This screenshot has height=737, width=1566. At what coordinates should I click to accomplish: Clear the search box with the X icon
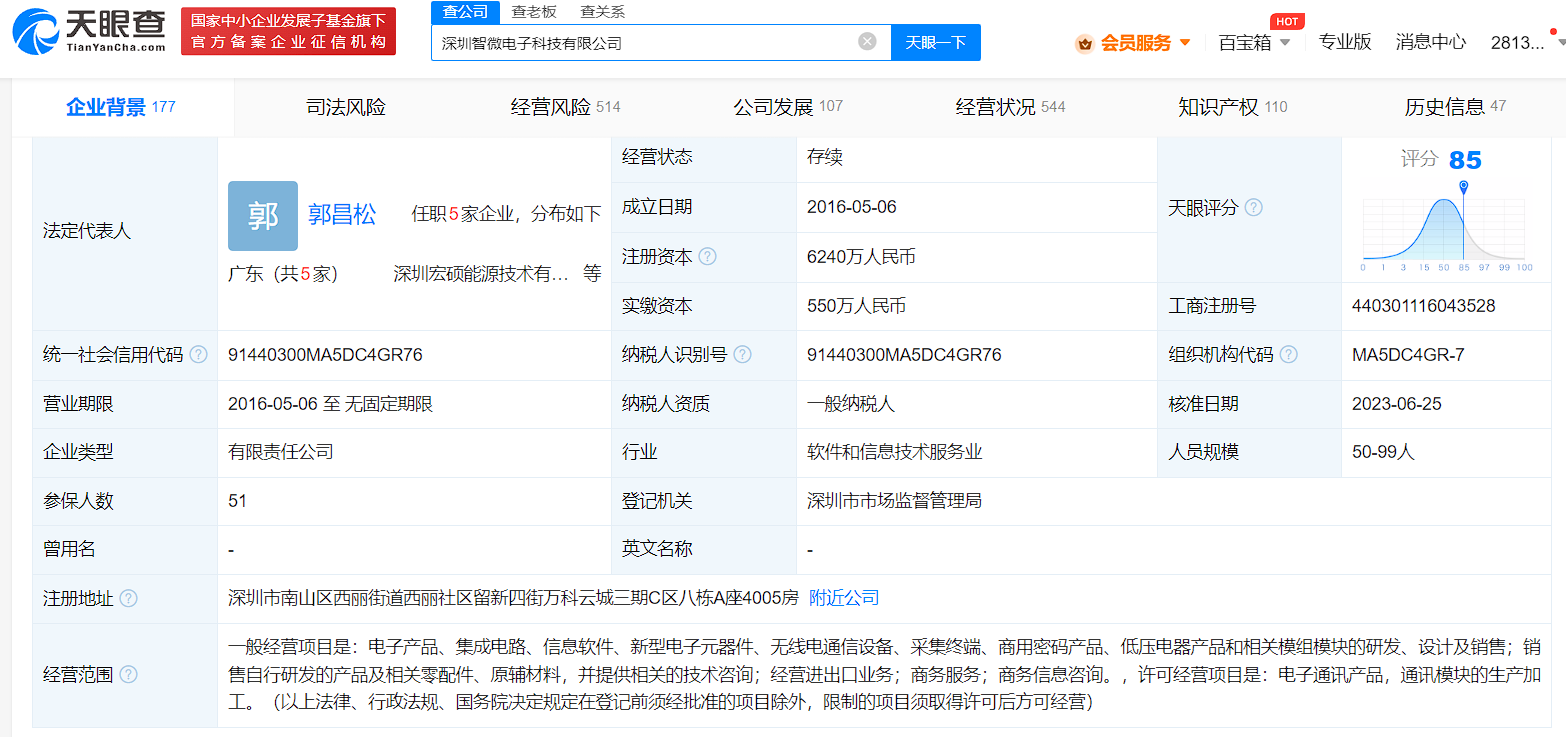click(x=867, y=41)
